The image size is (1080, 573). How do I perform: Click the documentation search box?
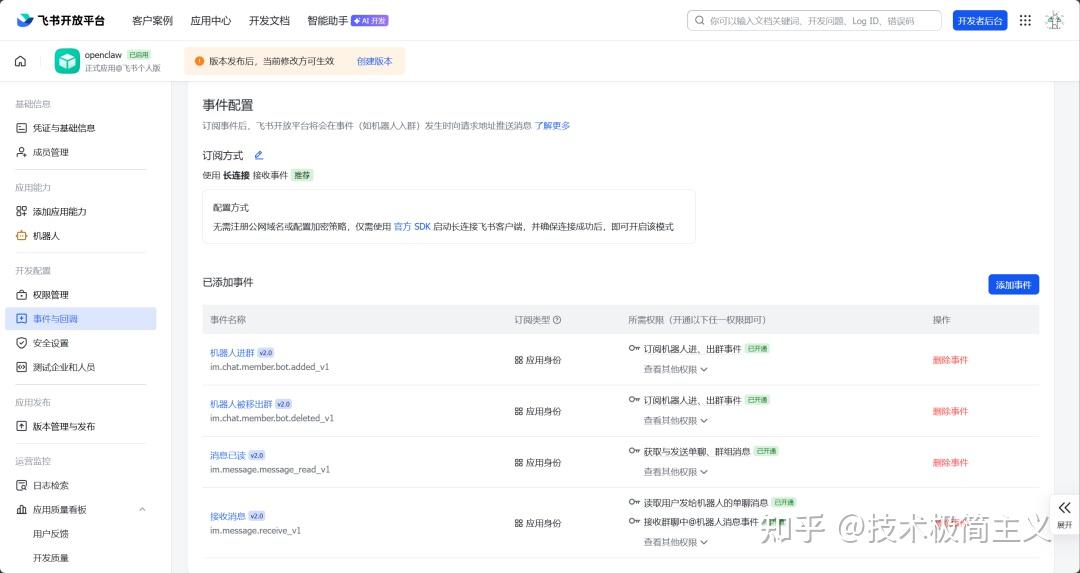click(x=814, y=20)
